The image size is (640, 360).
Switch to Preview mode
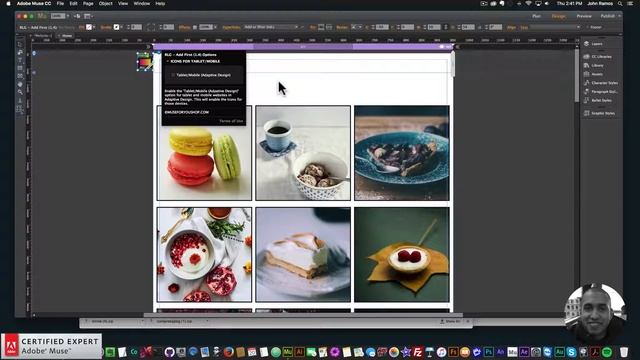click(x=584, y=16)
